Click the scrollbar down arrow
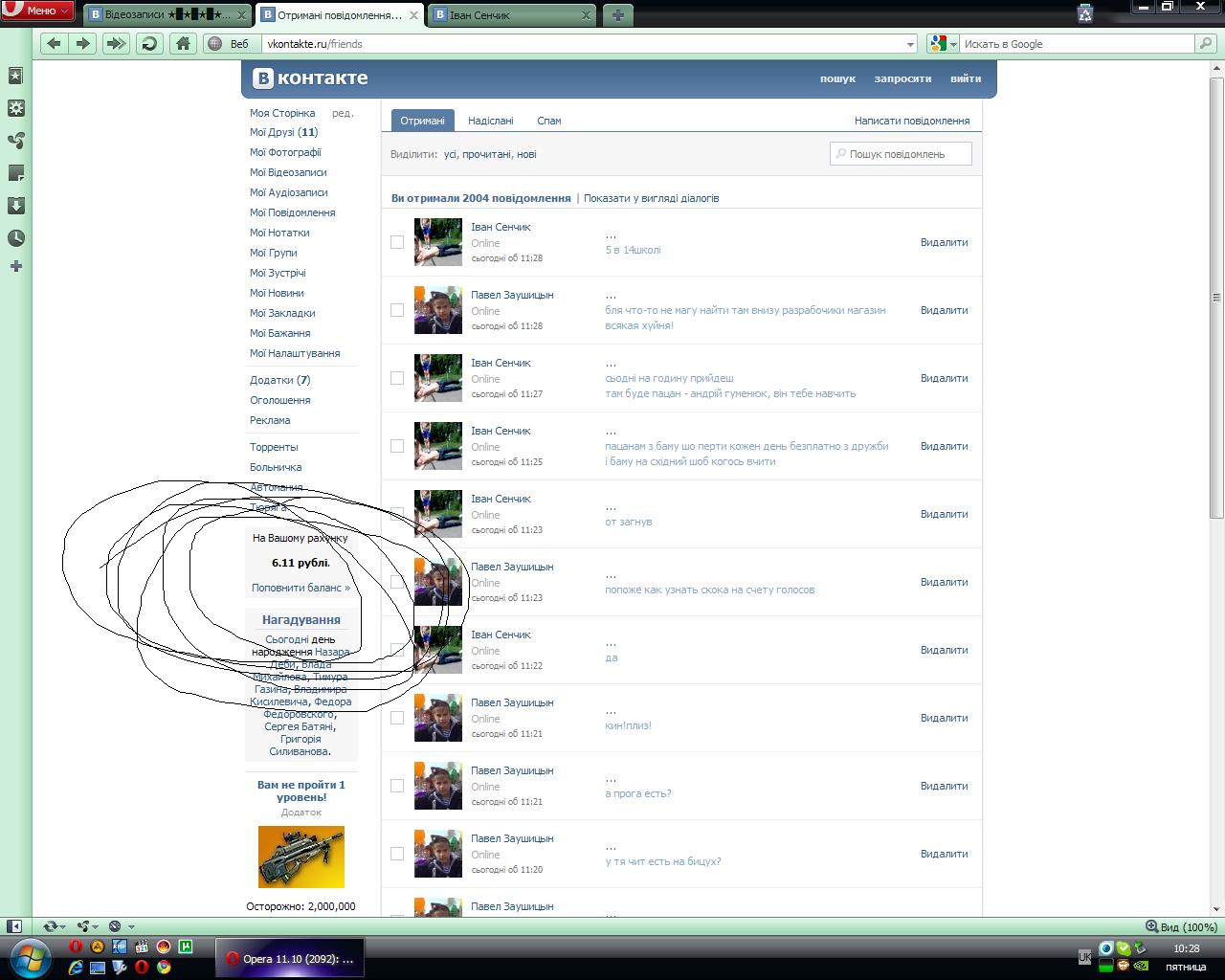 click(1217, 908)
